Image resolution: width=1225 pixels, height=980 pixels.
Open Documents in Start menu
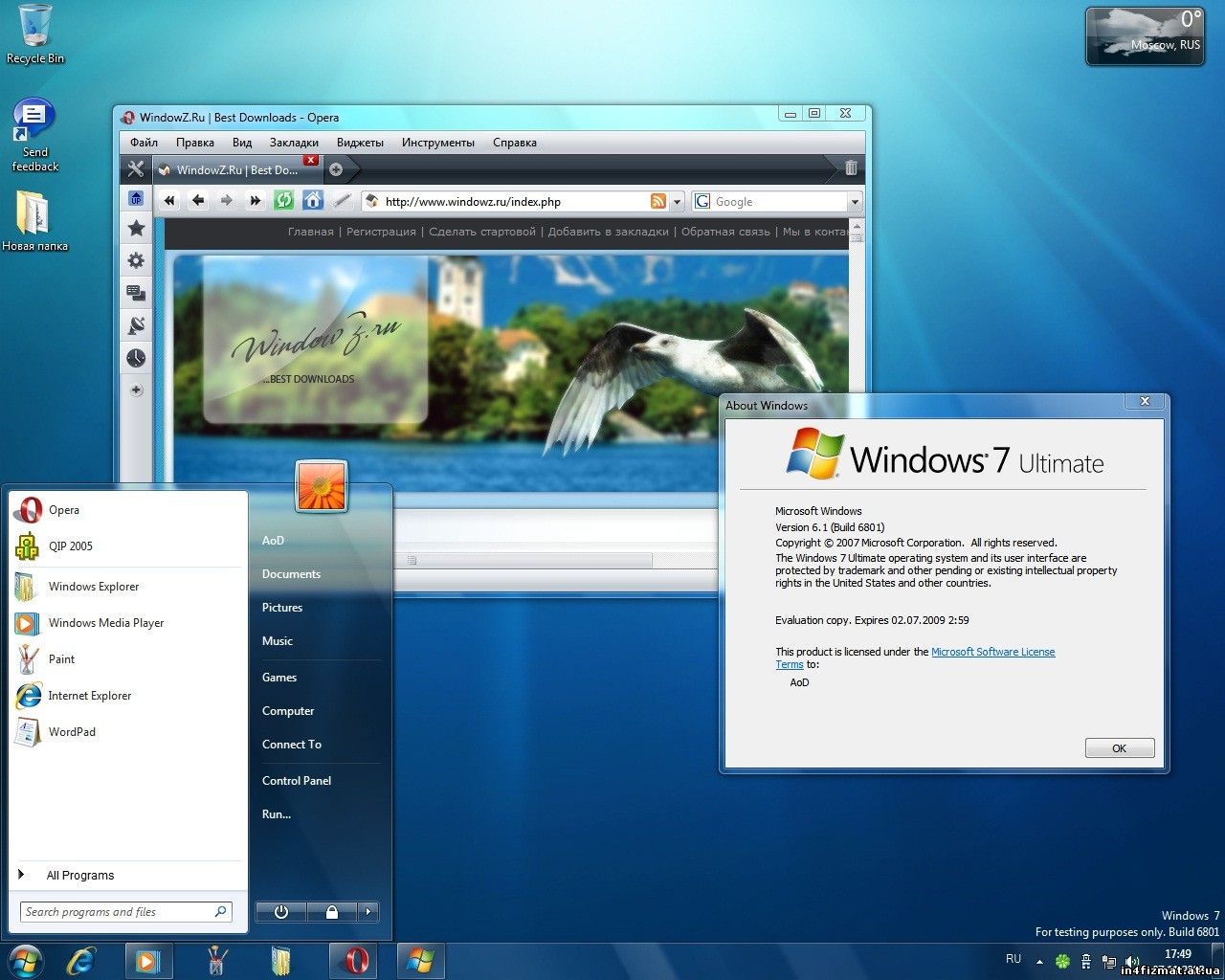tap(291, 574)
